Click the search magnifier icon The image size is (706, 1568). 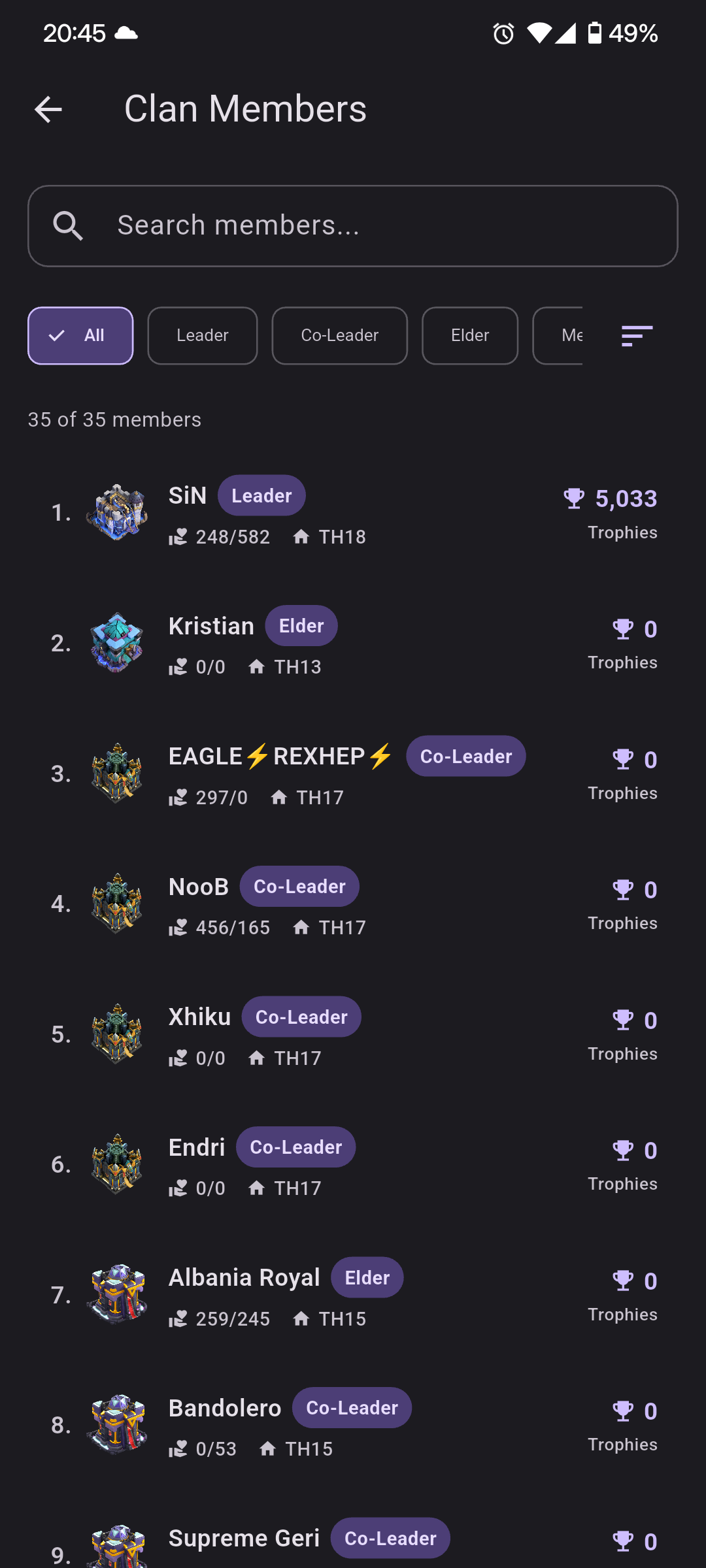tap(68, 225)
